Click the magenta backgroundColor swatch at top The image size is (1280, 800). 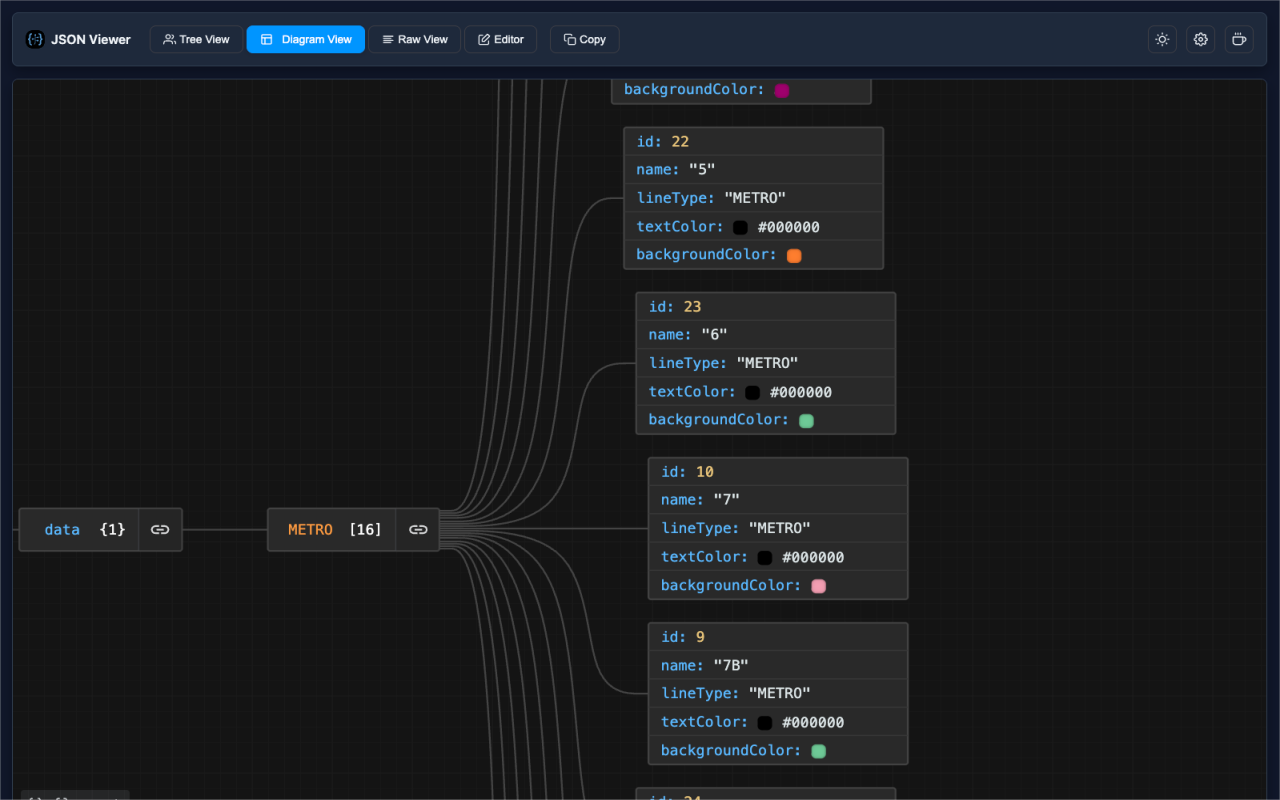coord(782,90)
